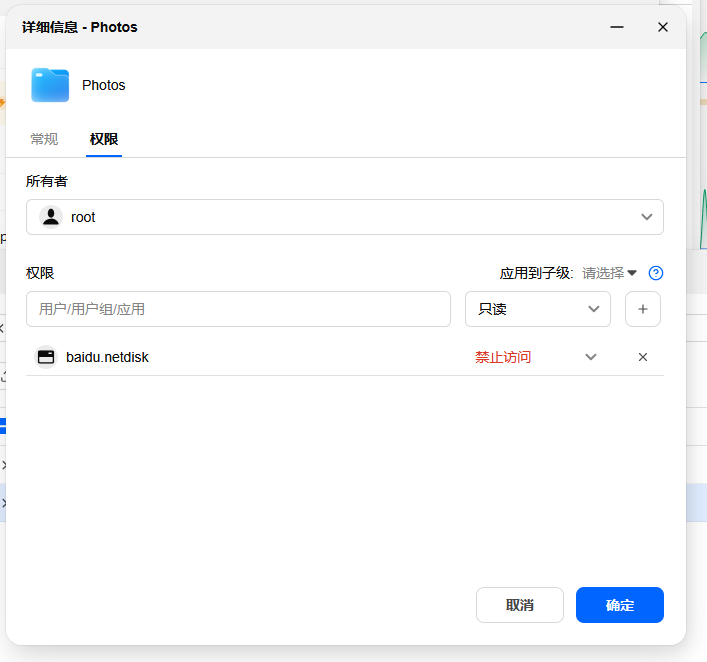Remove the baidu.netdisk permission entry
The image size is (707, 662).
[x=643, y=357]
